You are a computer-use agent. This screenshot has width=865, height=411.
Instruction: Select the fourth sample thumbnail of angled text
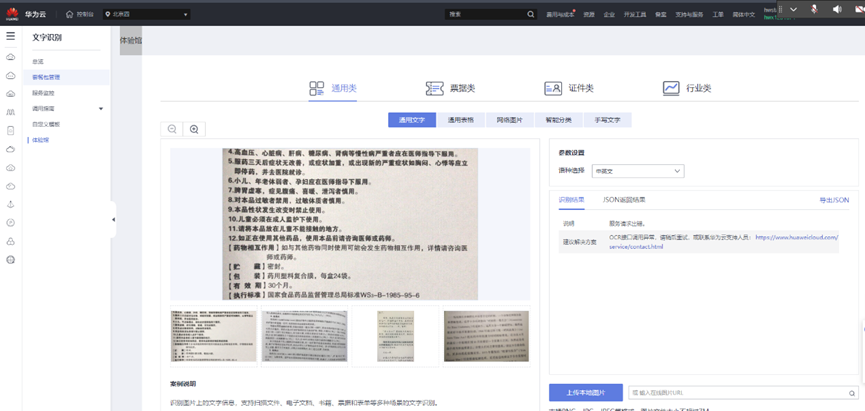coord(487,336)
